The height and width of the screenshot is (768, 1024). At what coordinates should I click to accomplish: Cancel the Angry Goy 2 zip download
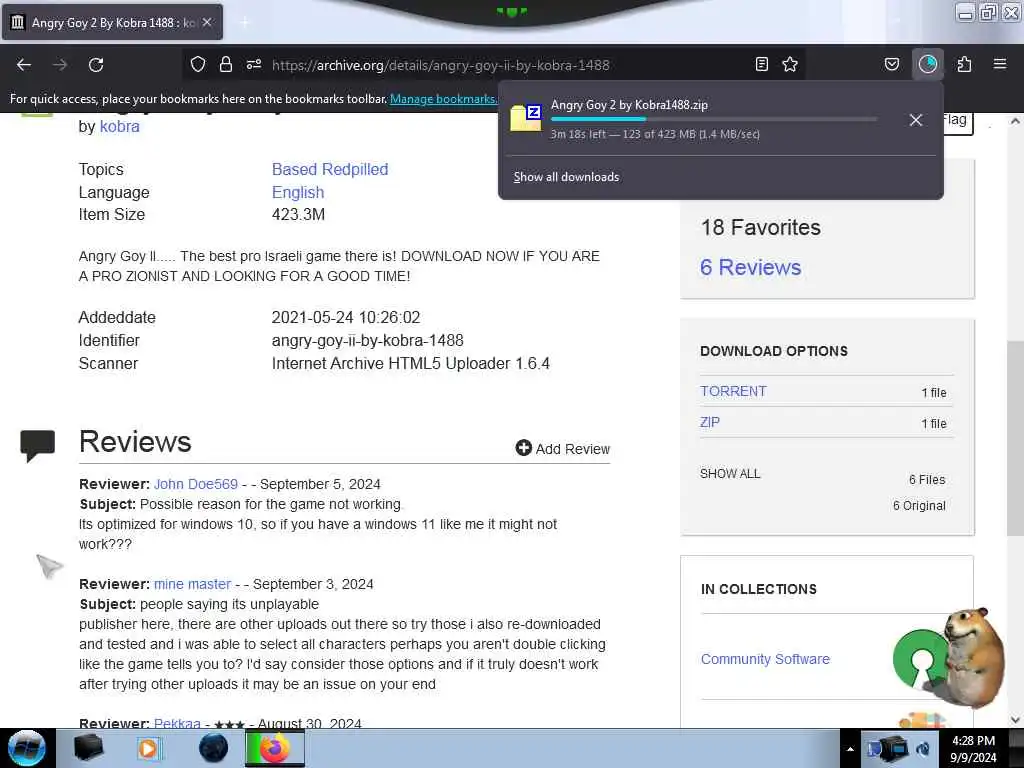tap(916, 120)
